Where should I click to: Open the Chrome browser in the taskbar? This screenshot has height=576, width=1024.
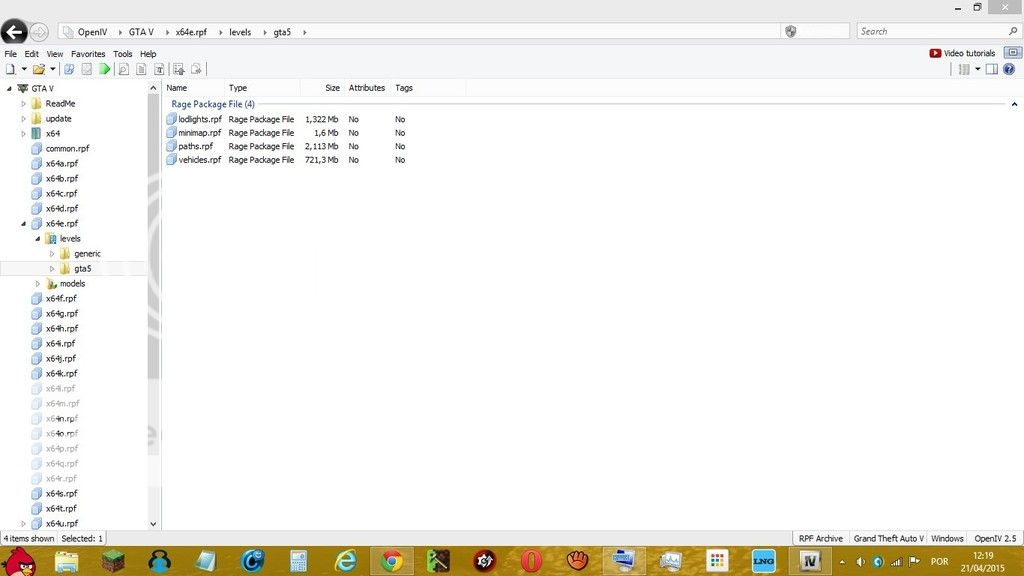(x=392, y=561)
